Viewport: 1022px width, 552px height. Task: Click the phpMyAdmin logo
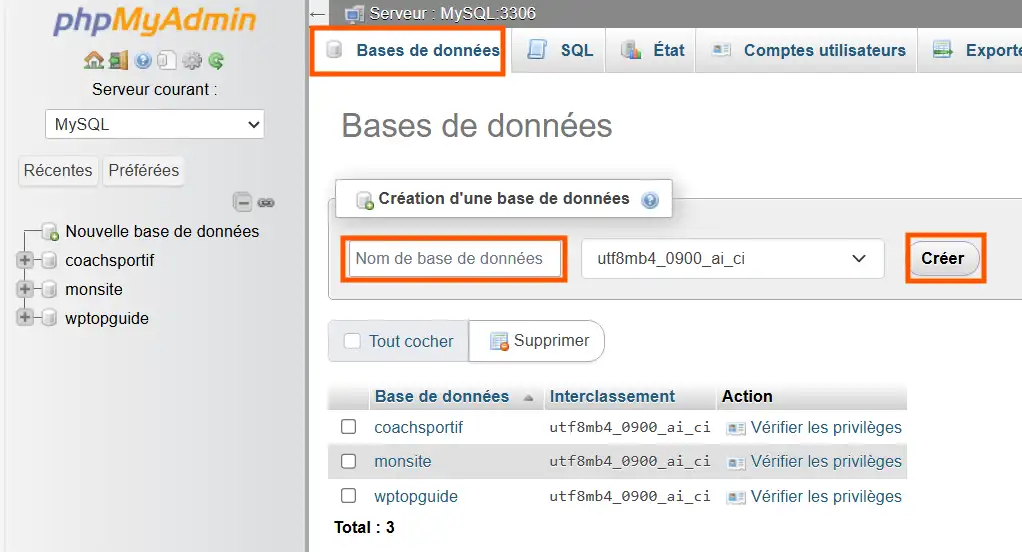click(154, 20)
